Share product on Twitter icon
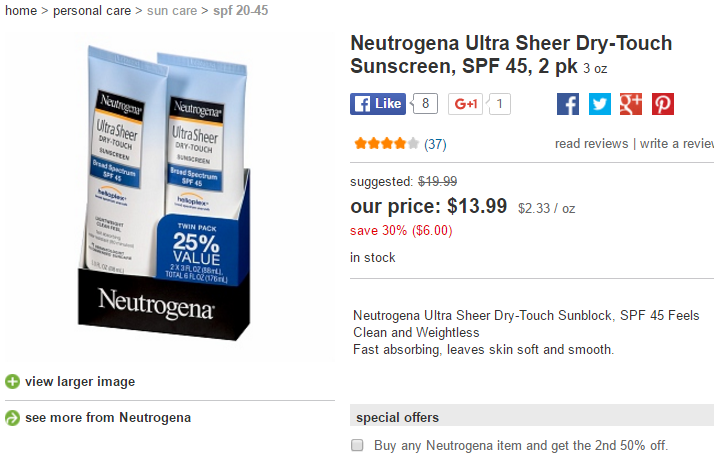This screenshot has height=464, width=714. click(x=600, y=104)
